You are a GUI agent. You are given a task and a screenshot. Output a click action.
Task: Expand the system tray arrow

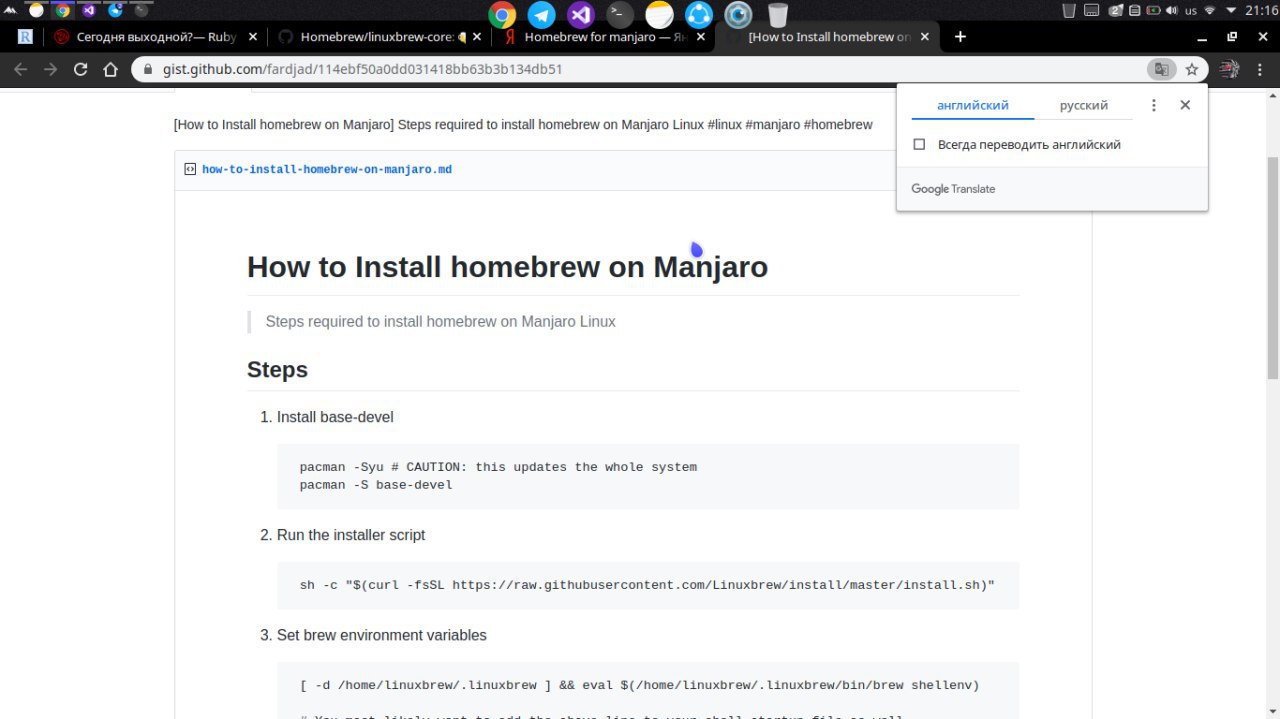(1230, 11)
